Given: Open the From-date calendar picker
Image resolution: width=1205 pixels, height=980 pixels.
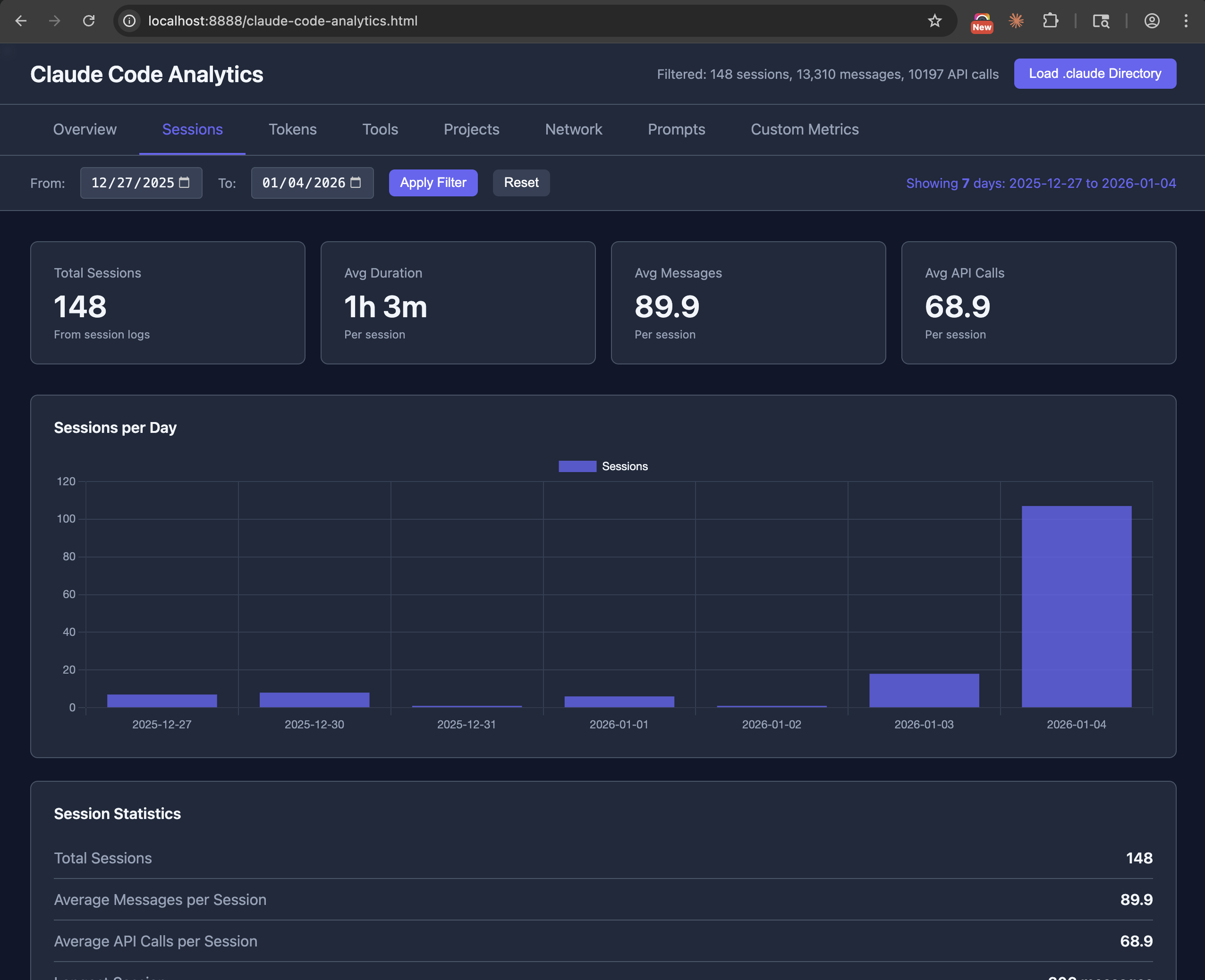Looking at the screenshot, I should click(x=185, y=182).
